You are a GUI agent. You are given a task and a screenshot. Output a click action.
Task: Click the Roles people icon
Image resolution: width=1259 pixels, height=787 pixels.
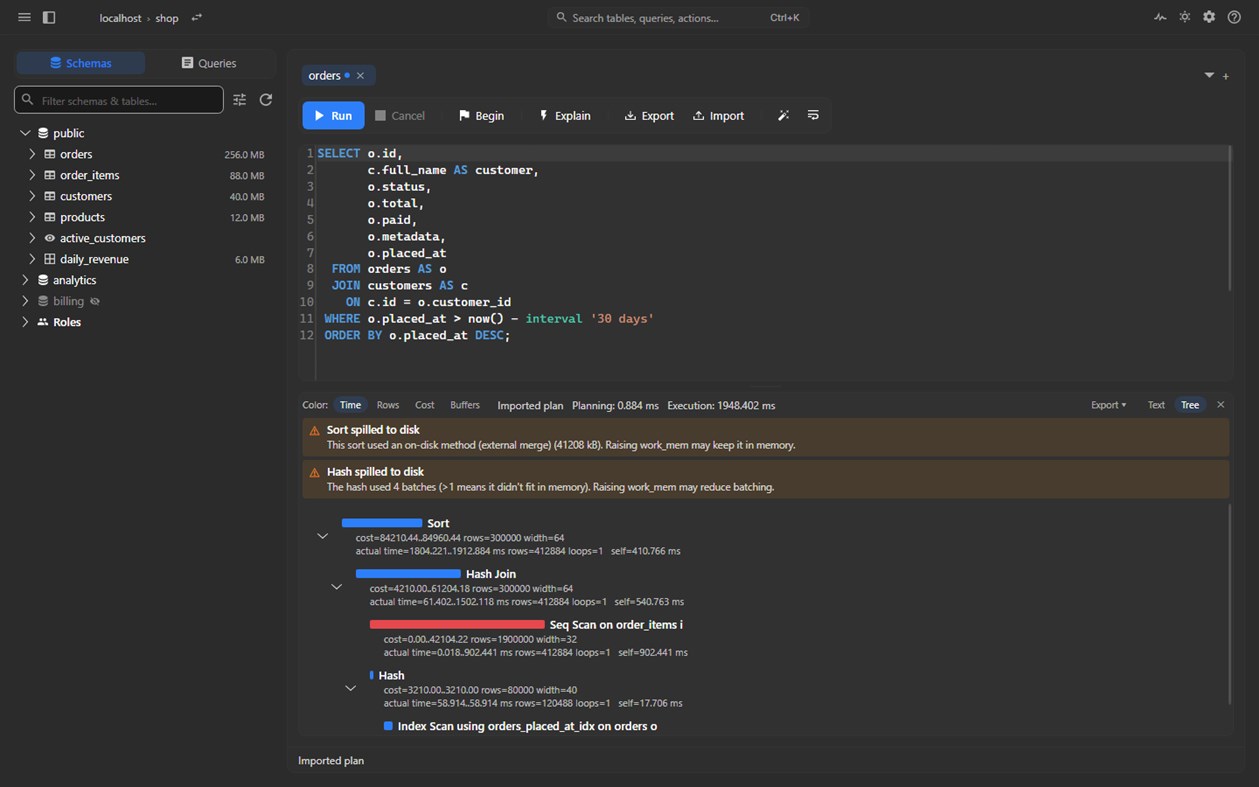(x=43, y=322)
